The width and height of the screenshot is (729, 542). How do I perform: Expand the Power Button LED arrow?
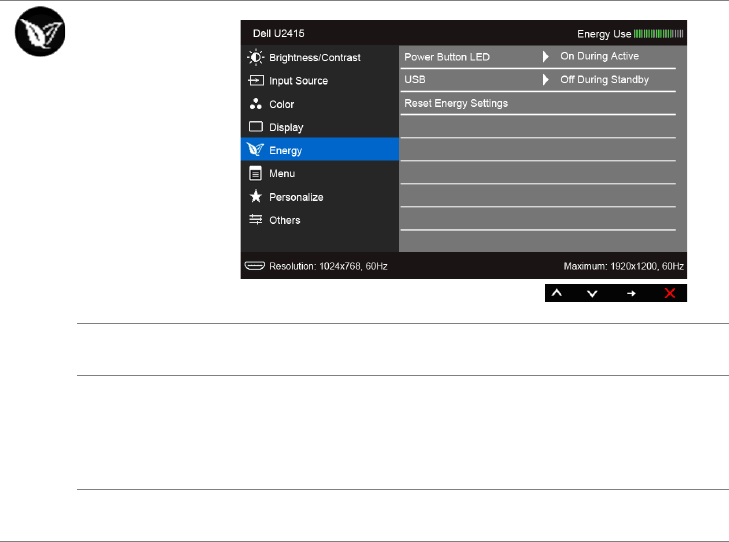click(x=545, y=57)
